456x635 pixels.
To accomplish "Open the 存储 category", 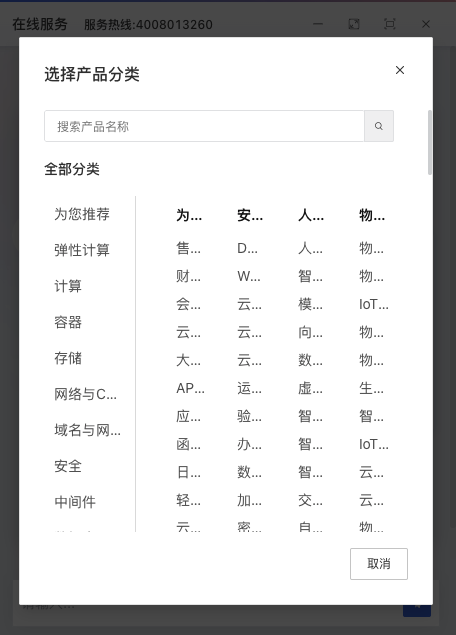I will click(68, 358).
